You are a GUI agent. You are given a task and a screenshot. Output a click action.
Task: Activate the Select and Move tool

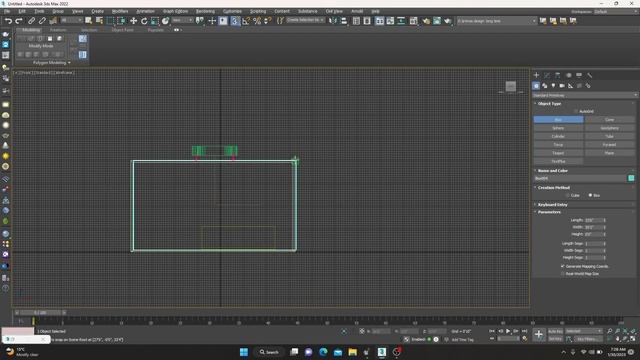tap(133, 21)
